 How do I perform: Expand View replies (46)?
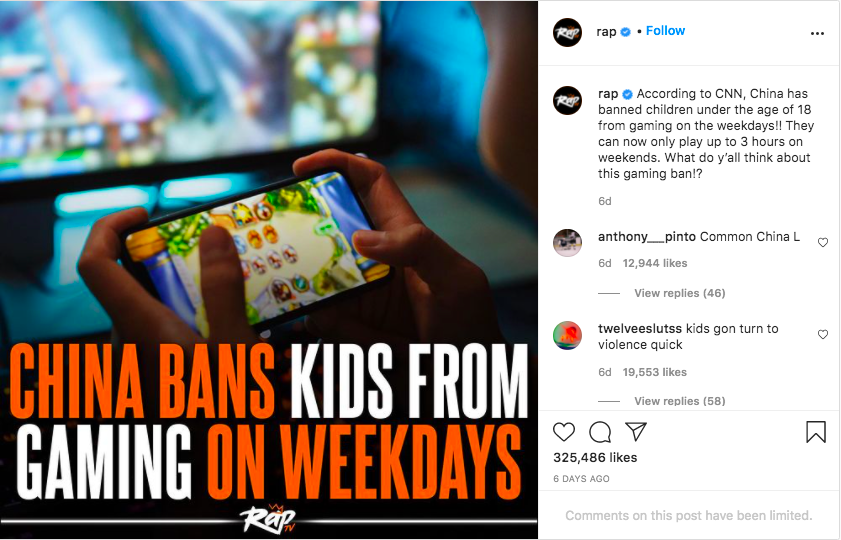coord(680,293)
